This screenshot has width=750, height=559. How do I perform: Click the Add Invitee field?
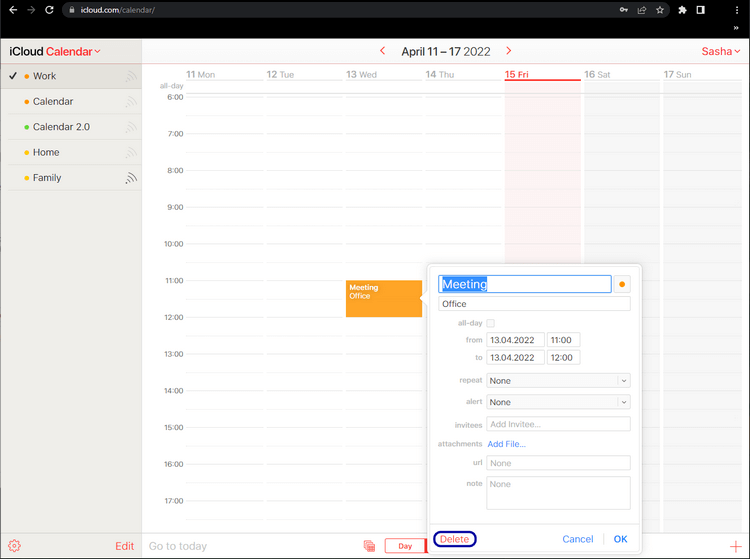558,424
